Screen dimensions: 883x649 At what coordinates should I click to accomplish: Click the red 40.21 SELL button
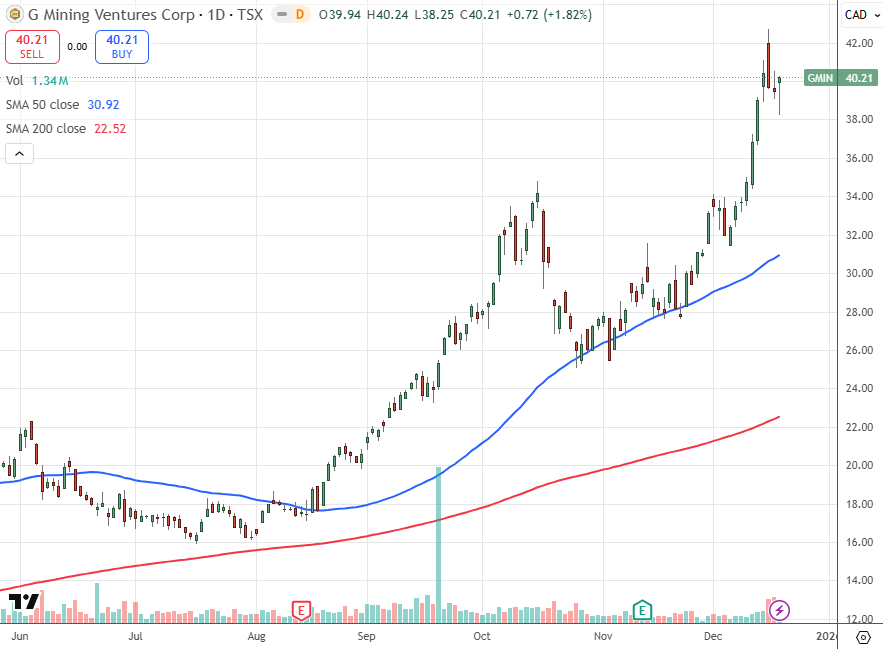pyautogui.click(x=32, y=47)
